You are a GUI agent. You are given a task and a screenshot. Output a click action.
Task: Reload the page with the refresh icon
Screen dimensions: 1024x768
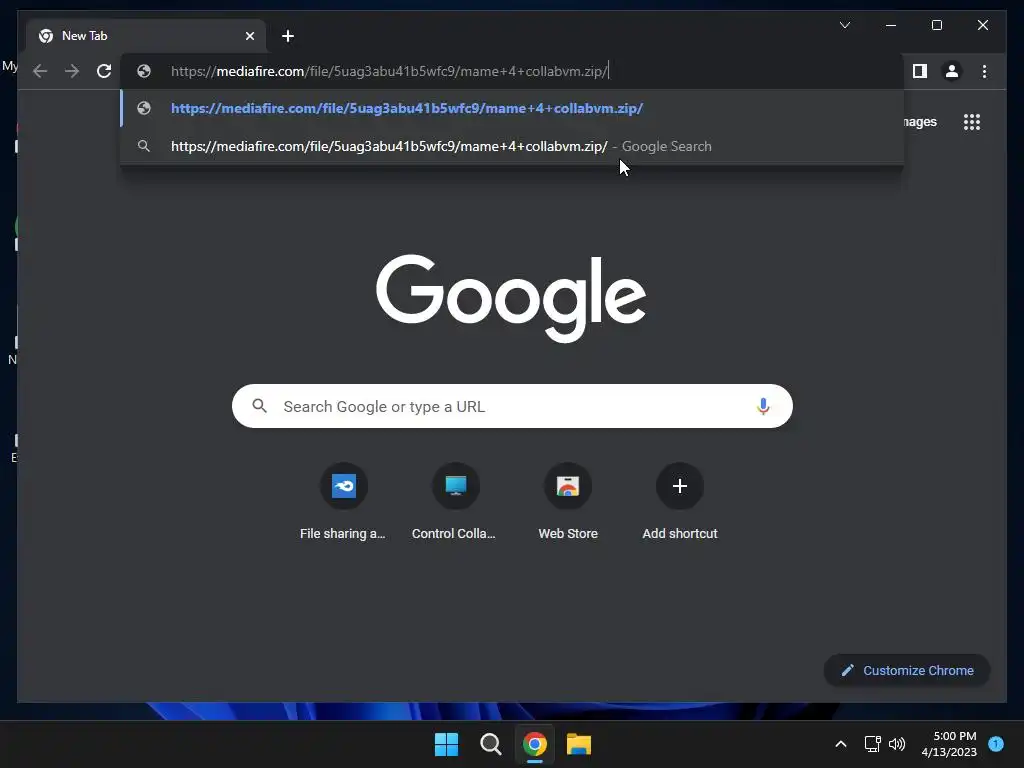[104, 71]
